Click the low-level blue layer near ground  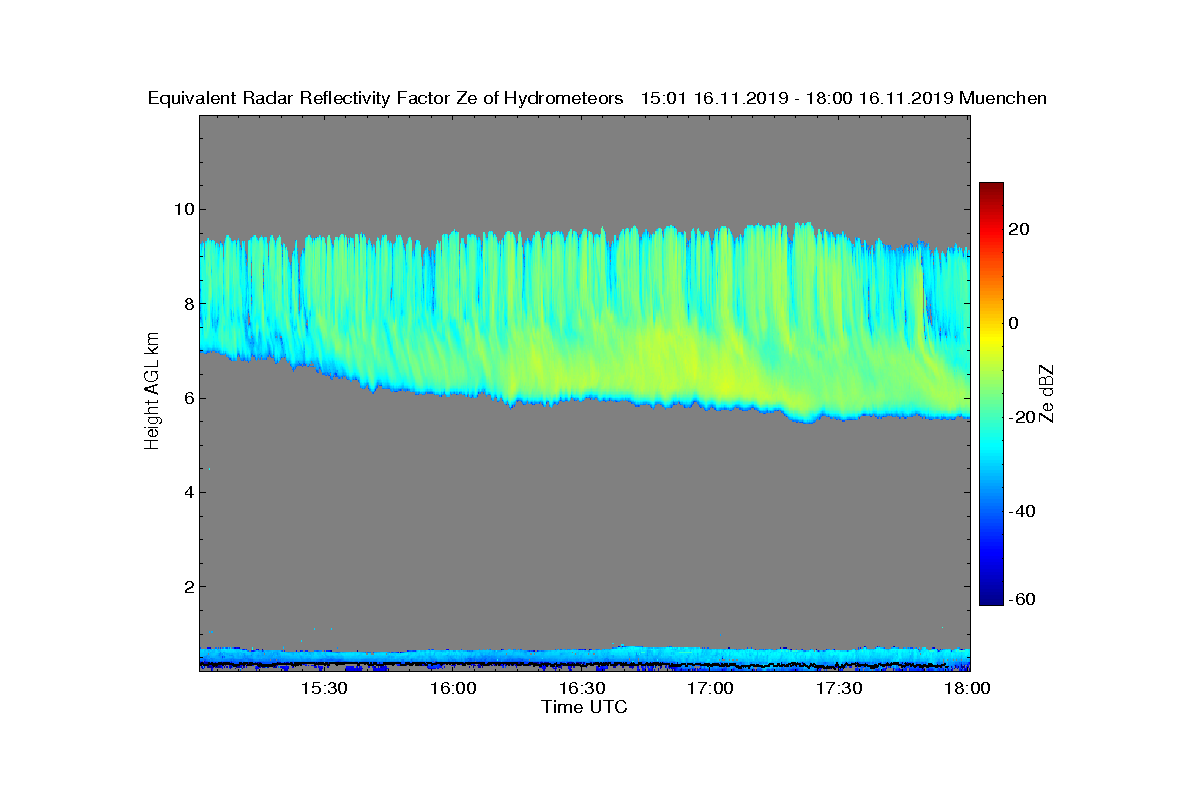coord(585,657)
